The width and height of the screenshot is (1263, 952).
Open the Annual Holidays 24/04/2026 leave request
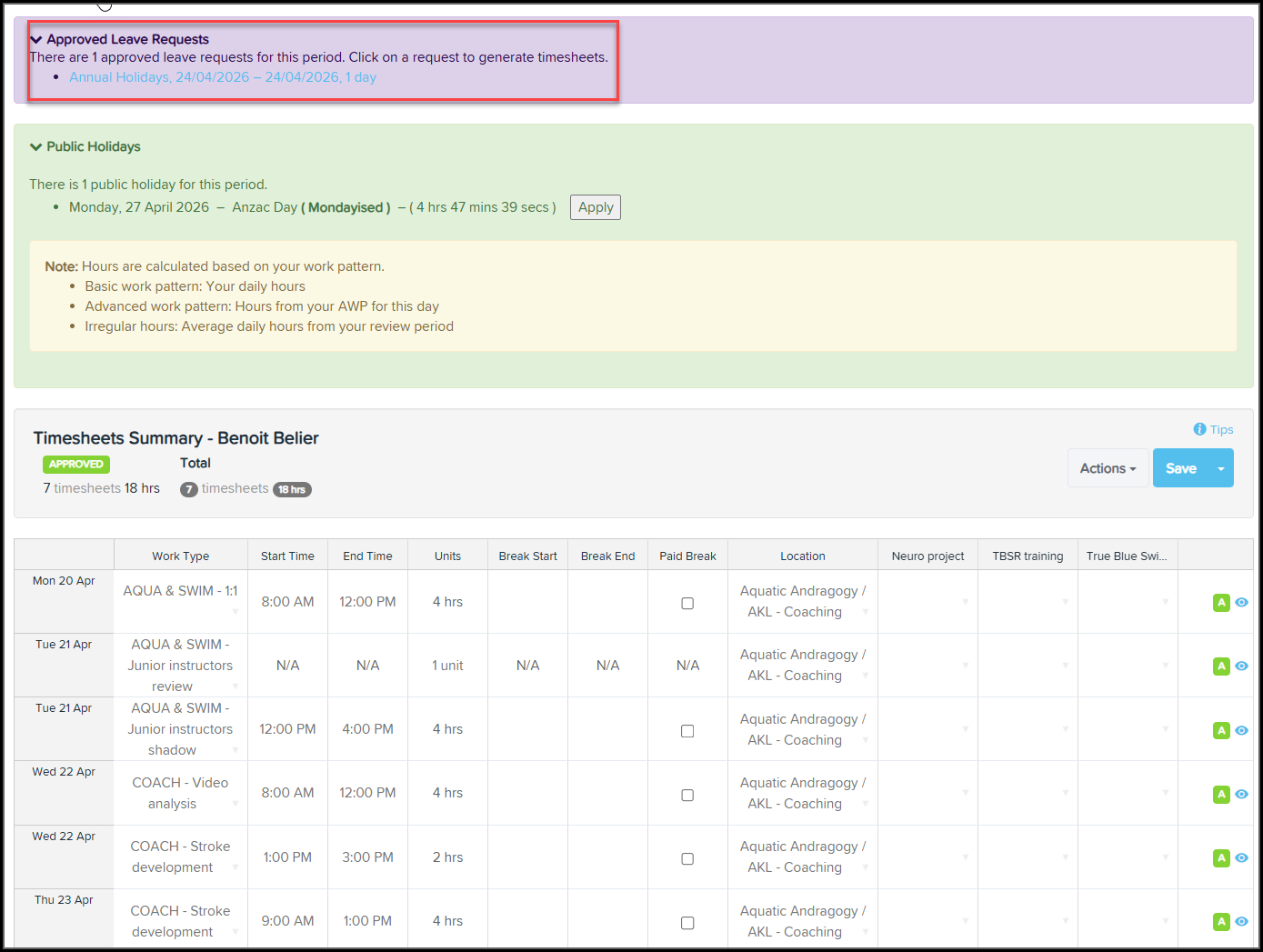click(x=223, y=77)
